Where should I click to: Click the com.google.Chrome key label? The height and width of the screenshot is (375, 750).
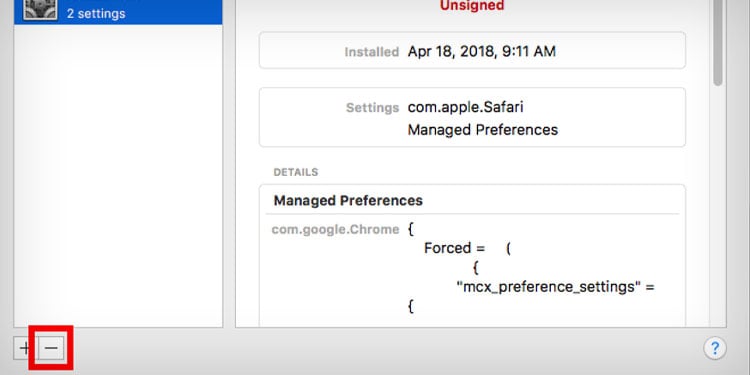[335, 230]
